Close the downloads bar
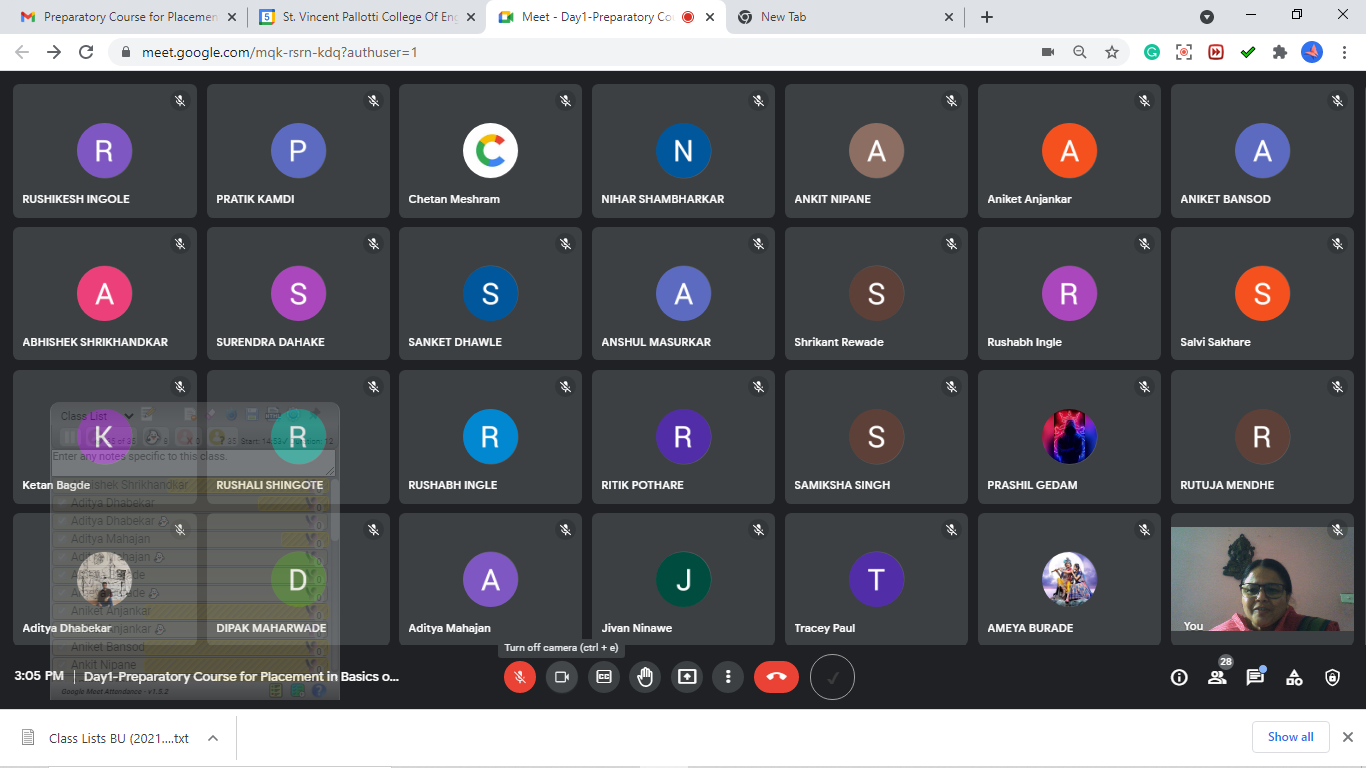The image size is (1366, 768). coord(1347,737)
